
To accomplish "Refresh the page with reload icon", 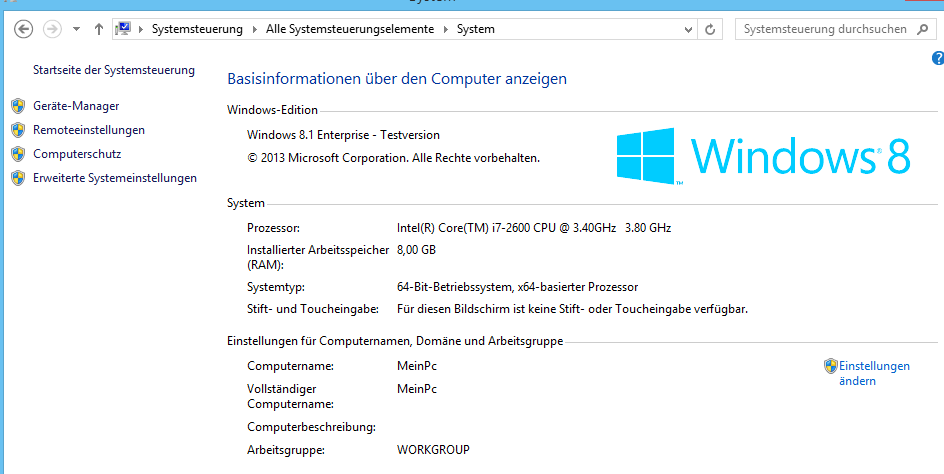I will pyautogui.click(x=710, y=29).
